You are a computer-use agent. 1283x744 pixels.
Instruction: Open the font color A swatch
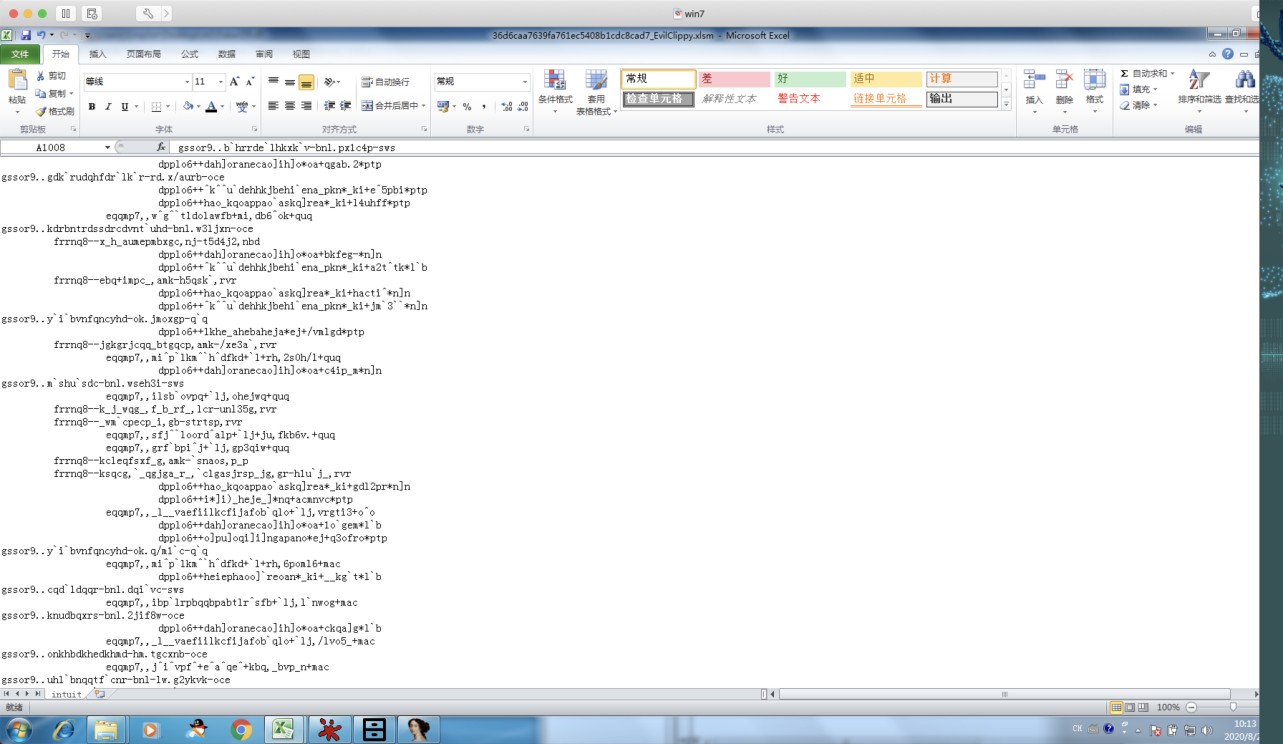click(211, 107)
